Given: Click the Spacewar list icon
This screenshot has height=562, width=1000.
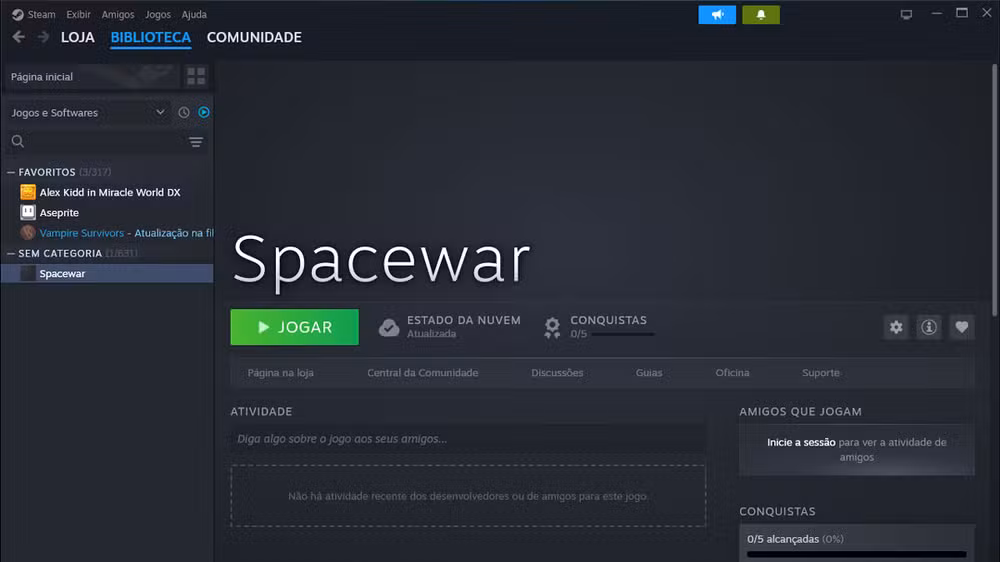Looking at the screenshot, I should [x=27, y=273].
